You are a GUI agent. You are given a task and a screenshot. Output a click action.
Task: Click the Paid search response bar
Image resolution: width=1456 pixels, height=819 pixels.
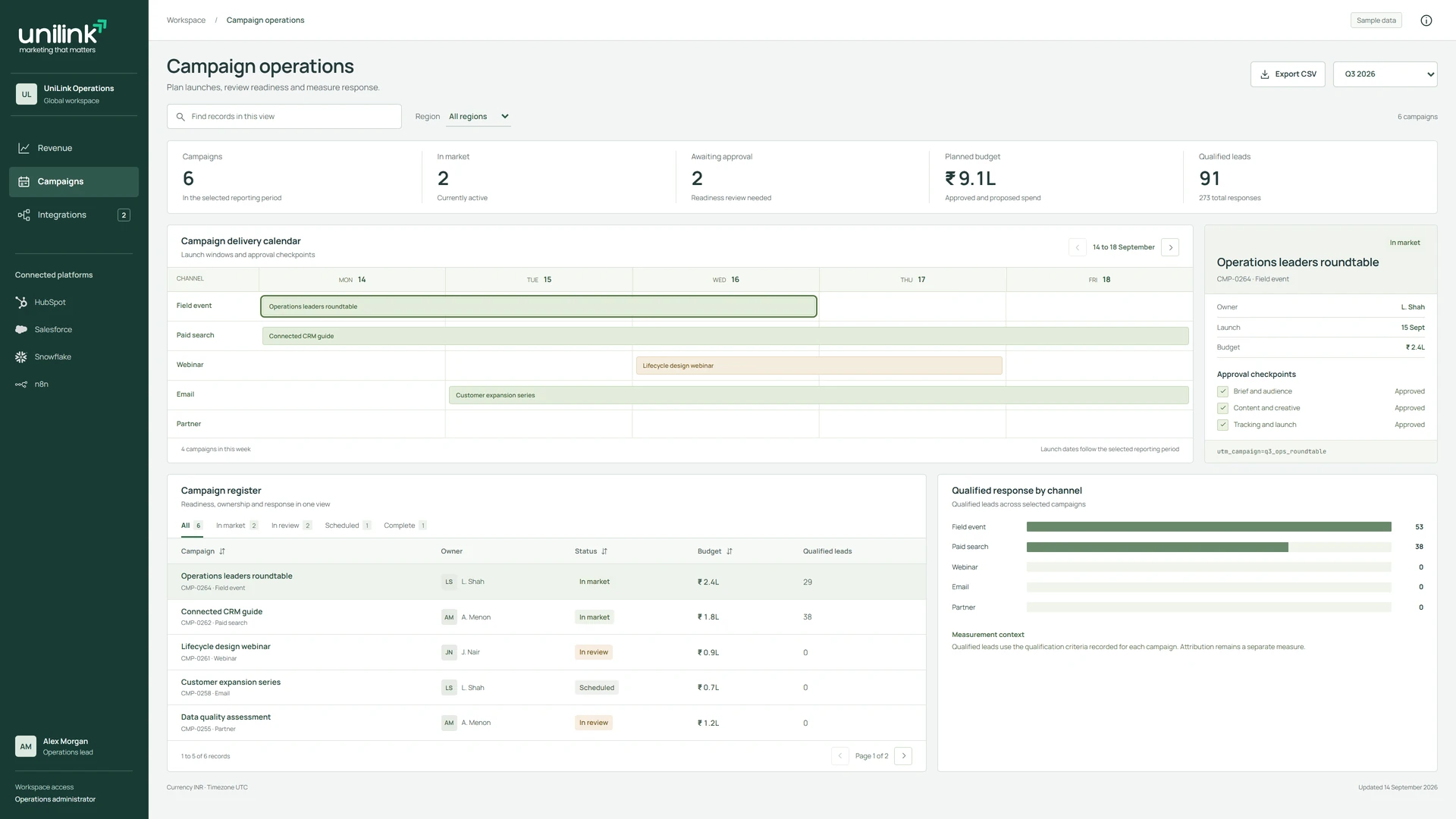pyautogui.click(x=1157, y=547)
